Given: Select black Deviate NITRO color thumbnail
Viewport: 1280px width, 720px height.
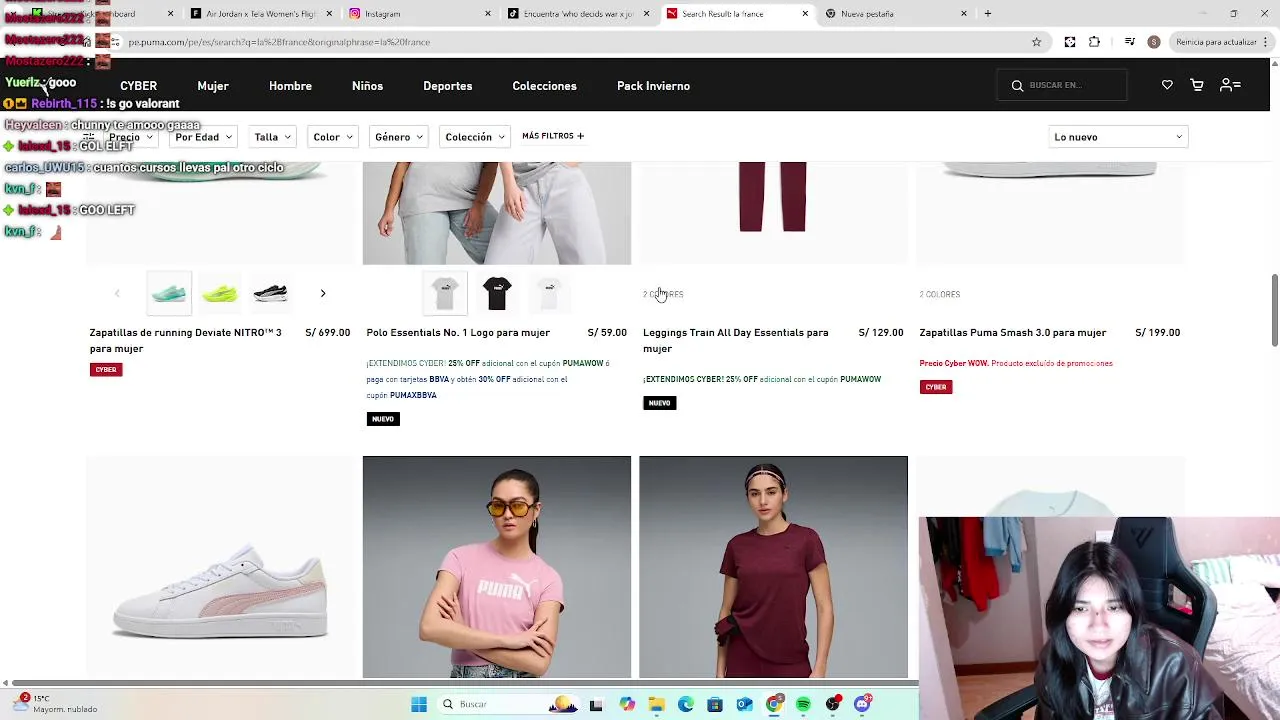Looking at the screenshot, I should pyautogui.click(x=271, y=293).
